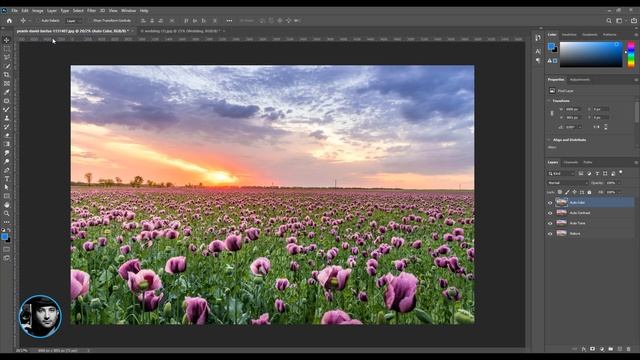Click the create new layer icon
Image resolution: width=640 pixels, height=360 pixels.
tap(620, 349)
